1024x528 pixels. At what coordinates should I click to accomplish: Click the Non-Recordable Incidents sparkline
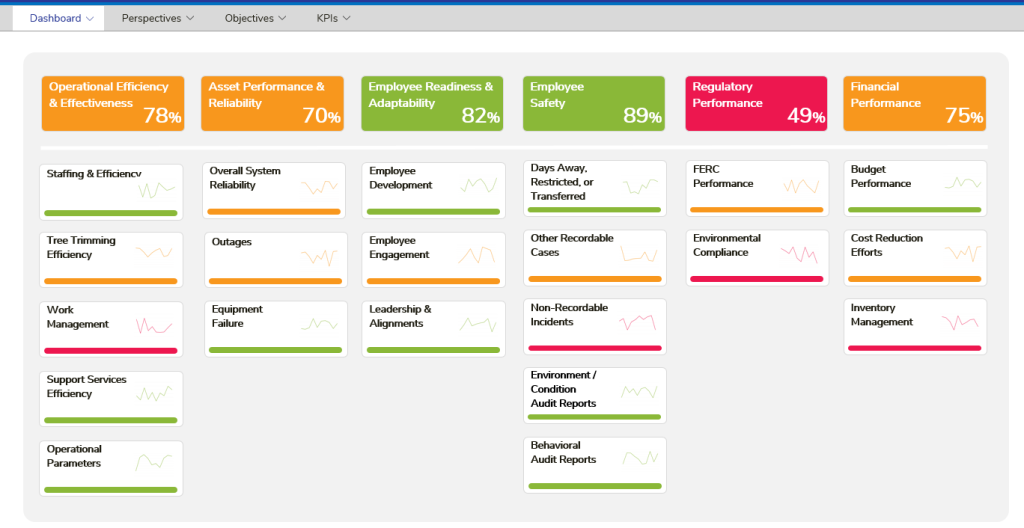coord(637,322)
